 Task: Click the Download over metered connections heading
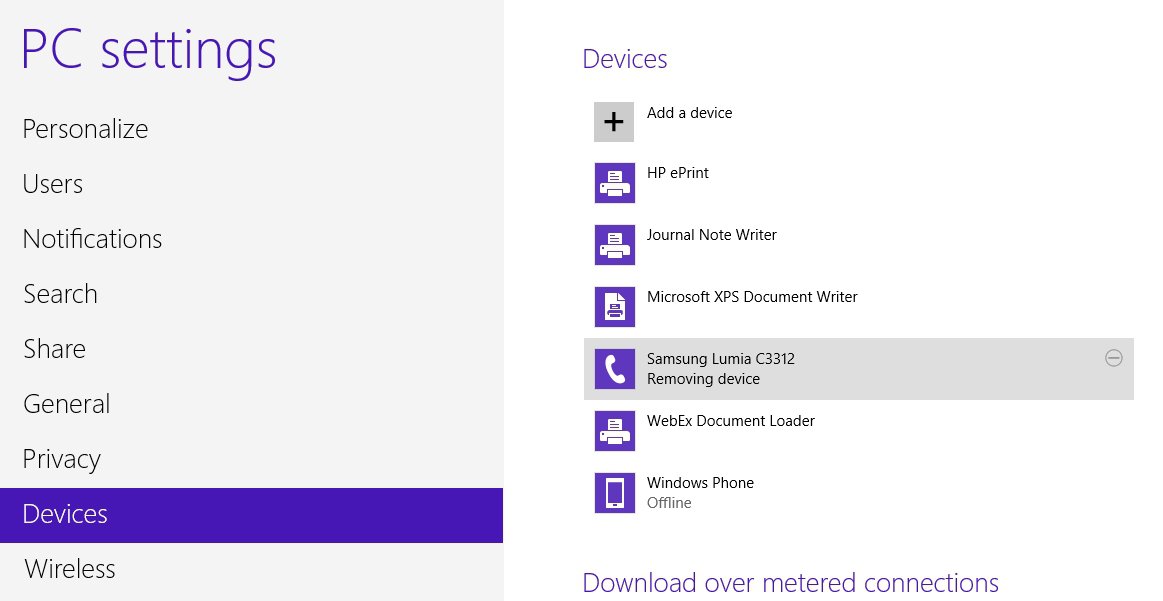click(791, 582)
